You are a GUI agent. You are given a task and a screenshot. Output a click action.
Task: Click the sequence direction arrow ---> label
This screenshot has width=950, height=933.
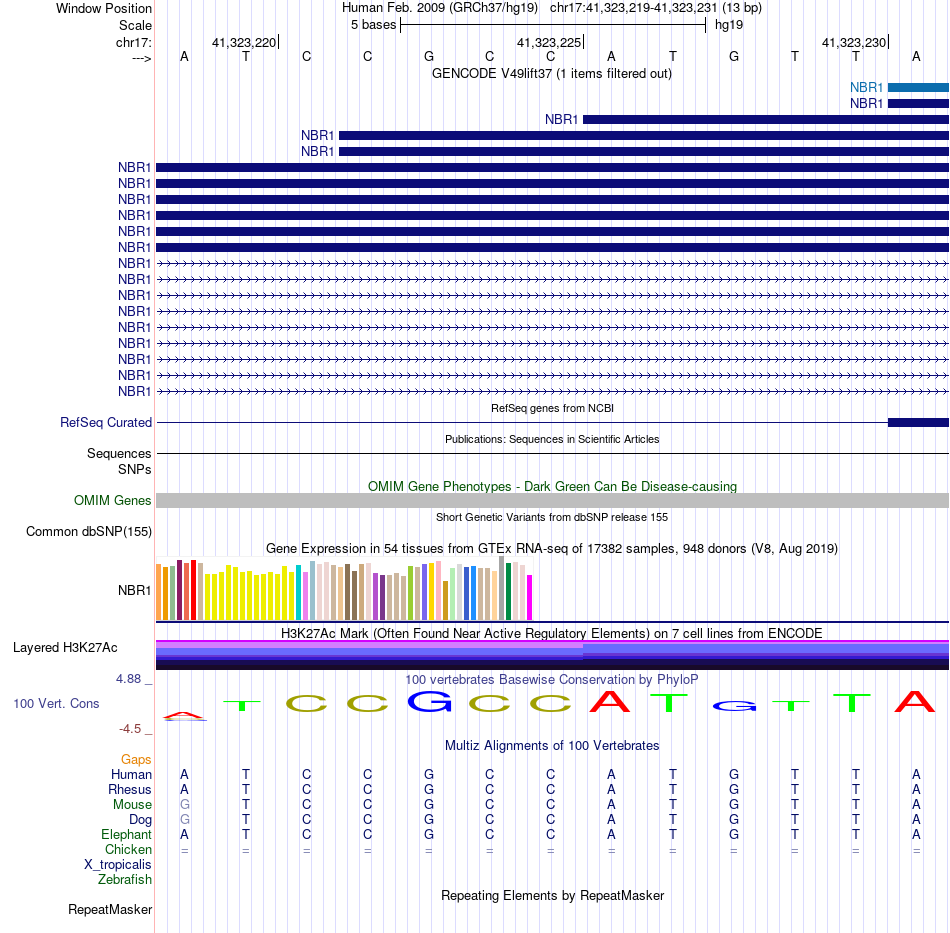142,58
